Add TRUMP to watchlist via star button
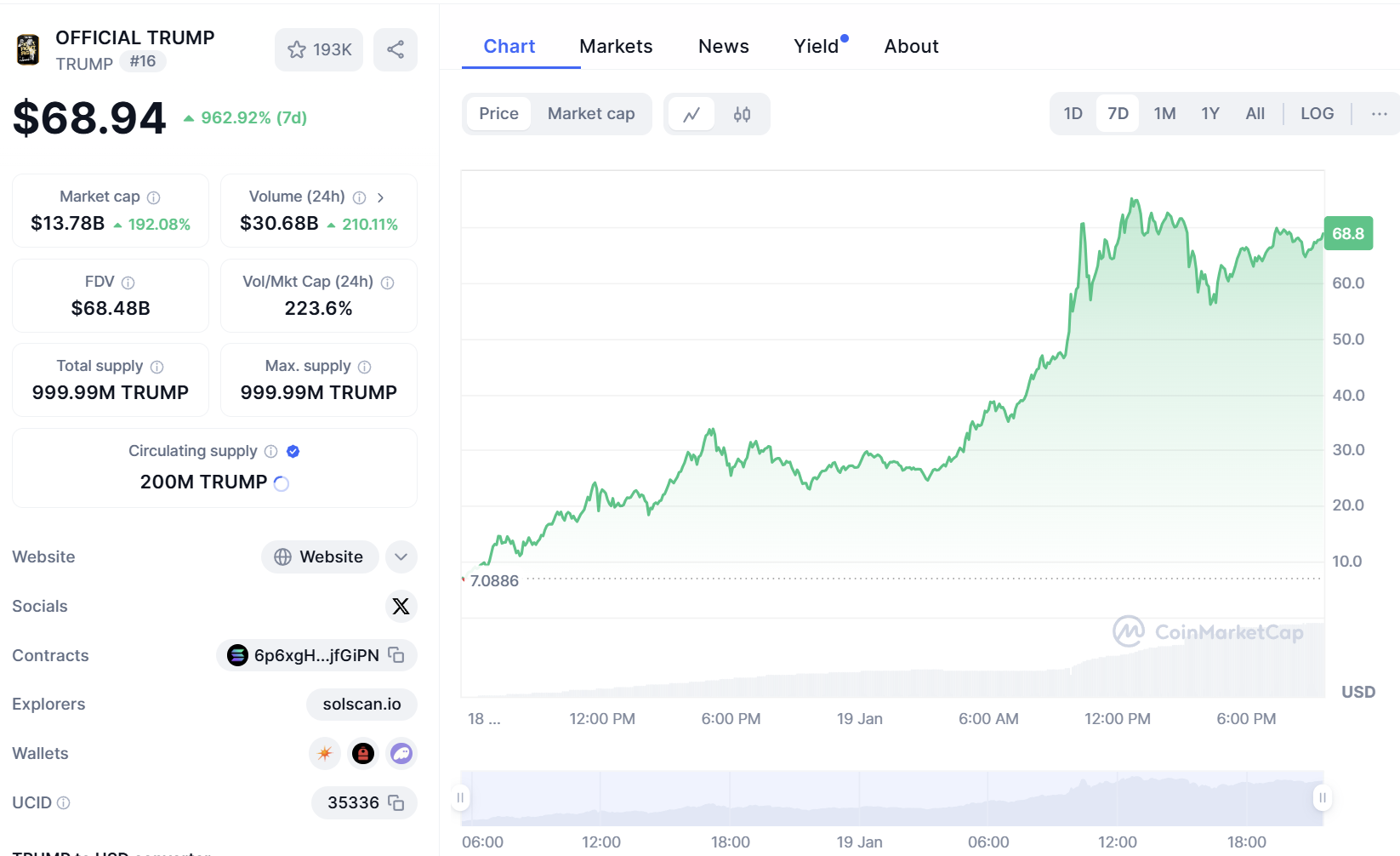 pos(319,49)
